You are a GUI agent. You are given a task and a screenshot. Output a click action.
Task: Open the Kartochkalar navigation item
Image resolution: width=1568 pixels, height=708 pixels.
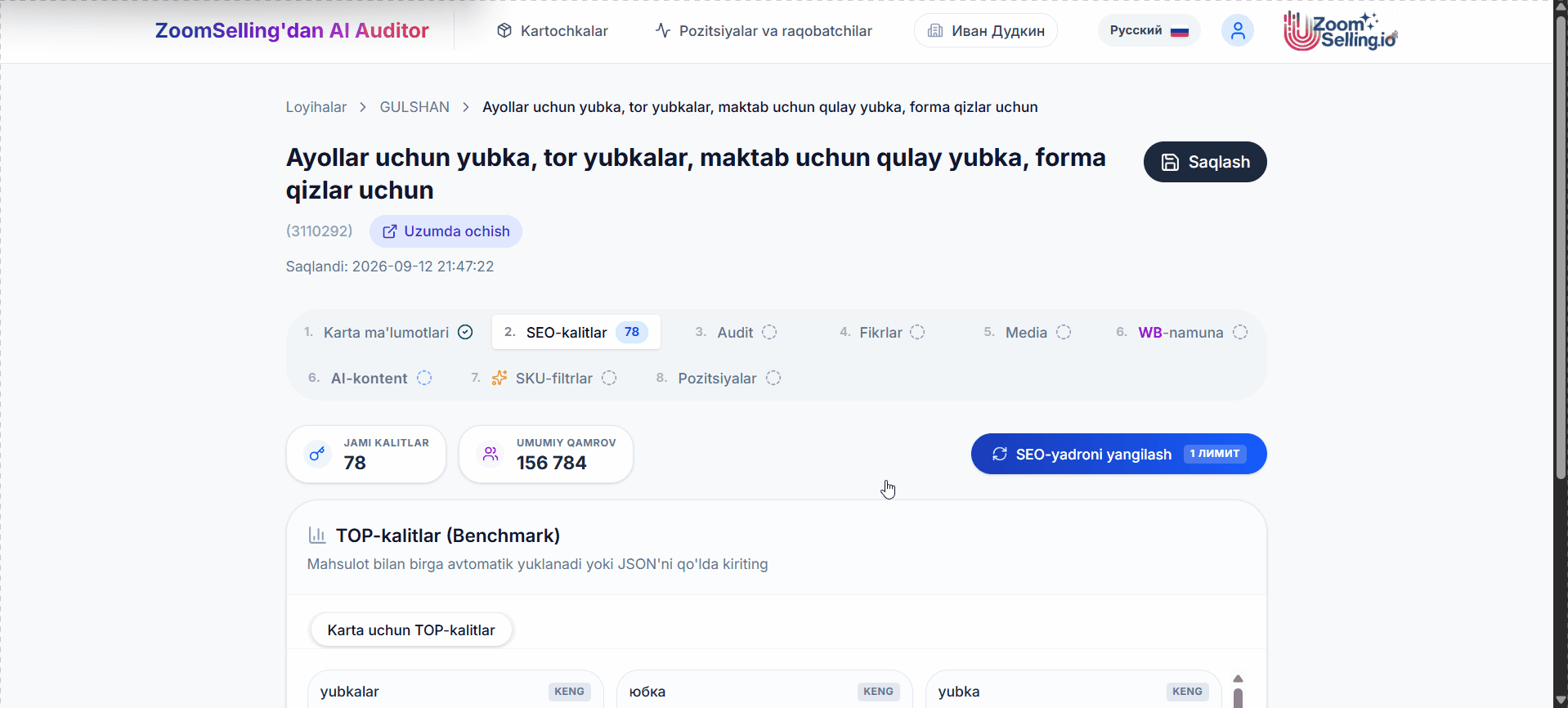(x=553, y=31)
